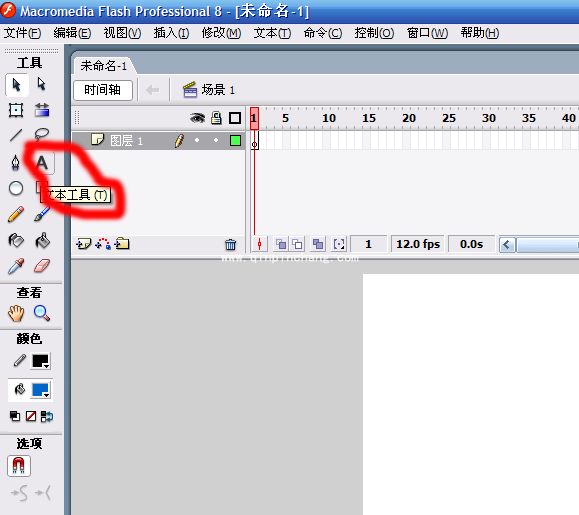The height and width of the screenshot is (515, 579).
Task: Select the Text tool
Action: click(x=42, y=163)
